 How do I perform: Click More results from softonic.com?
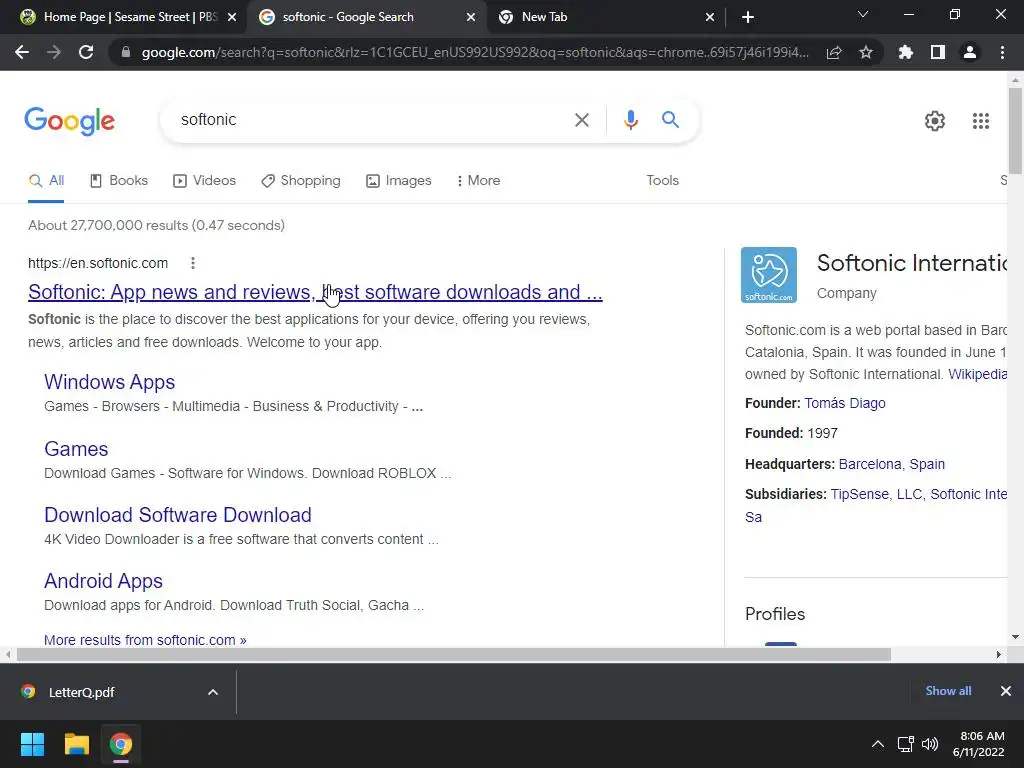click(145, 640)
